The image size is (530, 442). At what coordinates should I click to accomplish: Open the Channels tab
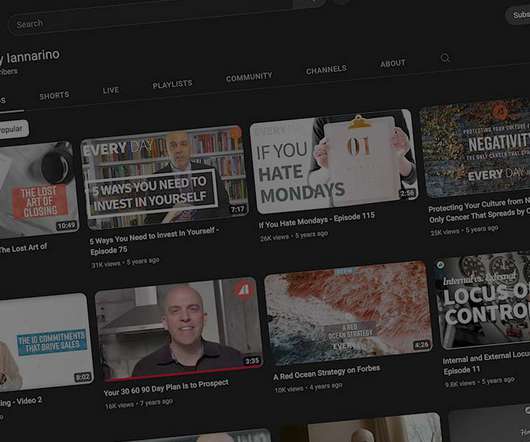pos(326,70)
